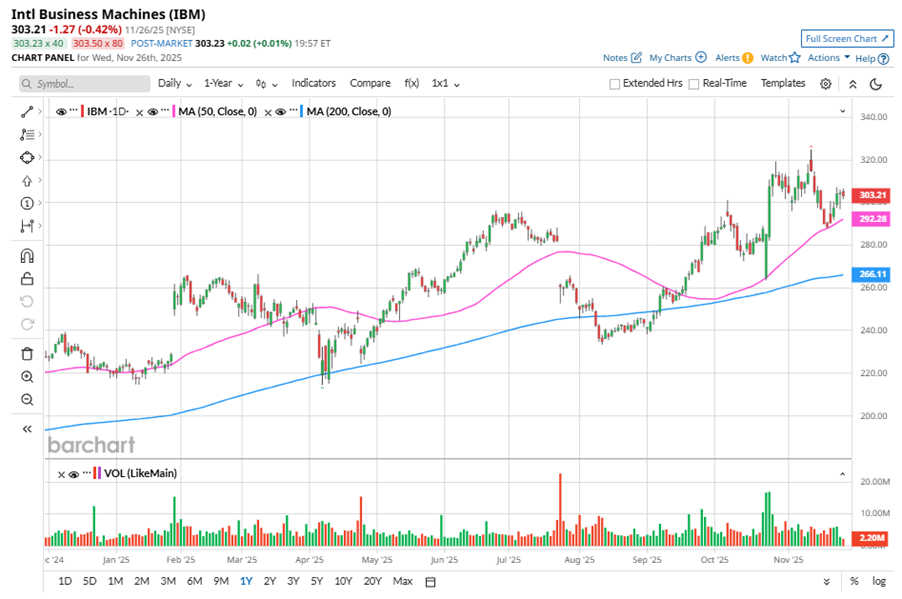
Task: Zoom in on the chart
Action: click(x=27, y=376)
